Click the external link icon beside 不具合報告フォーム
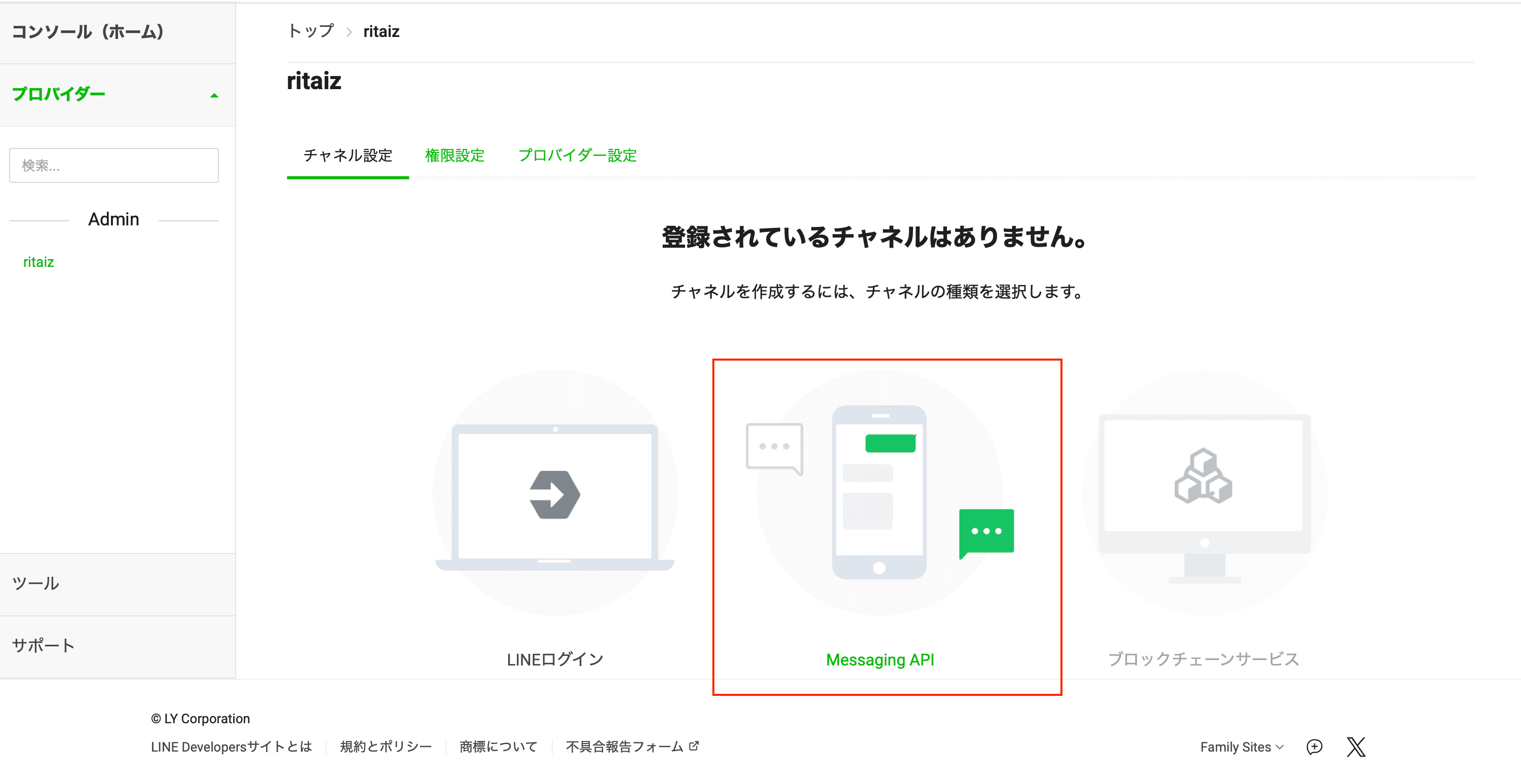This screenshot has width=1521, height=784. [694, 746]
